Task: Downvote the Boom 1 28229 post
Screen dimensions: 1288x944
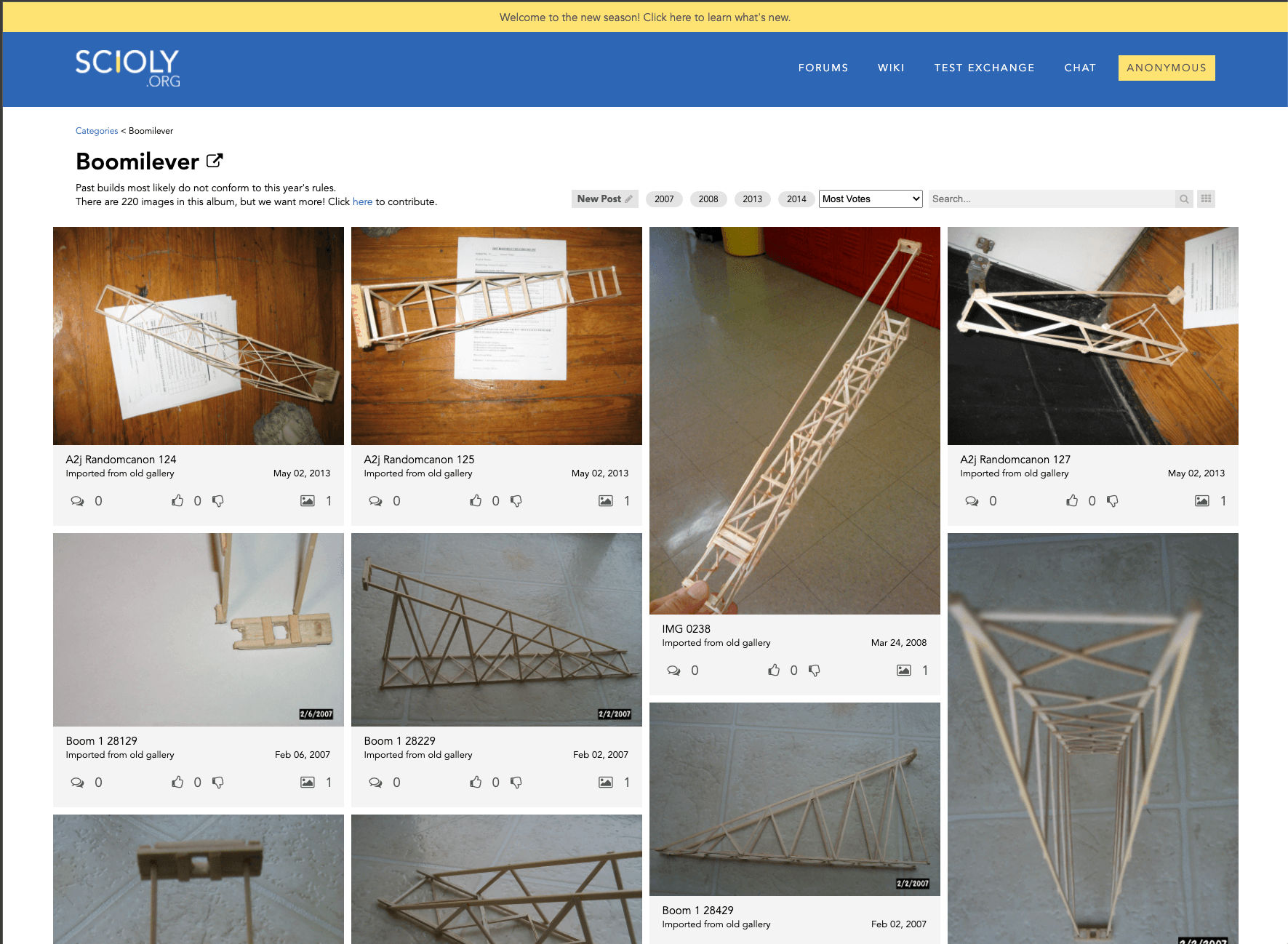Action: coord(516,782)
